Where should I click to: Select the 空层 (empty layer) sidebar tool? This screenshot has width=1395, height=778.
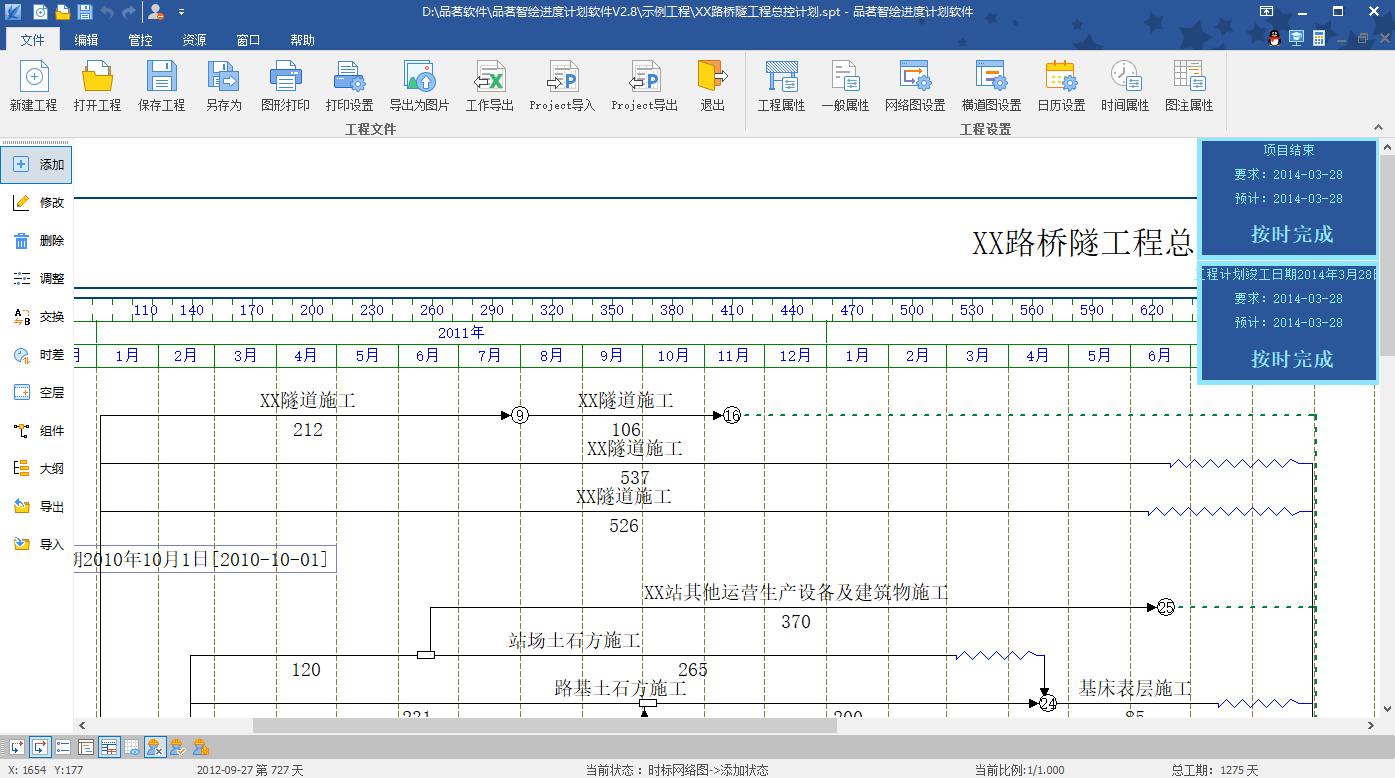click(x=37, y=393)
